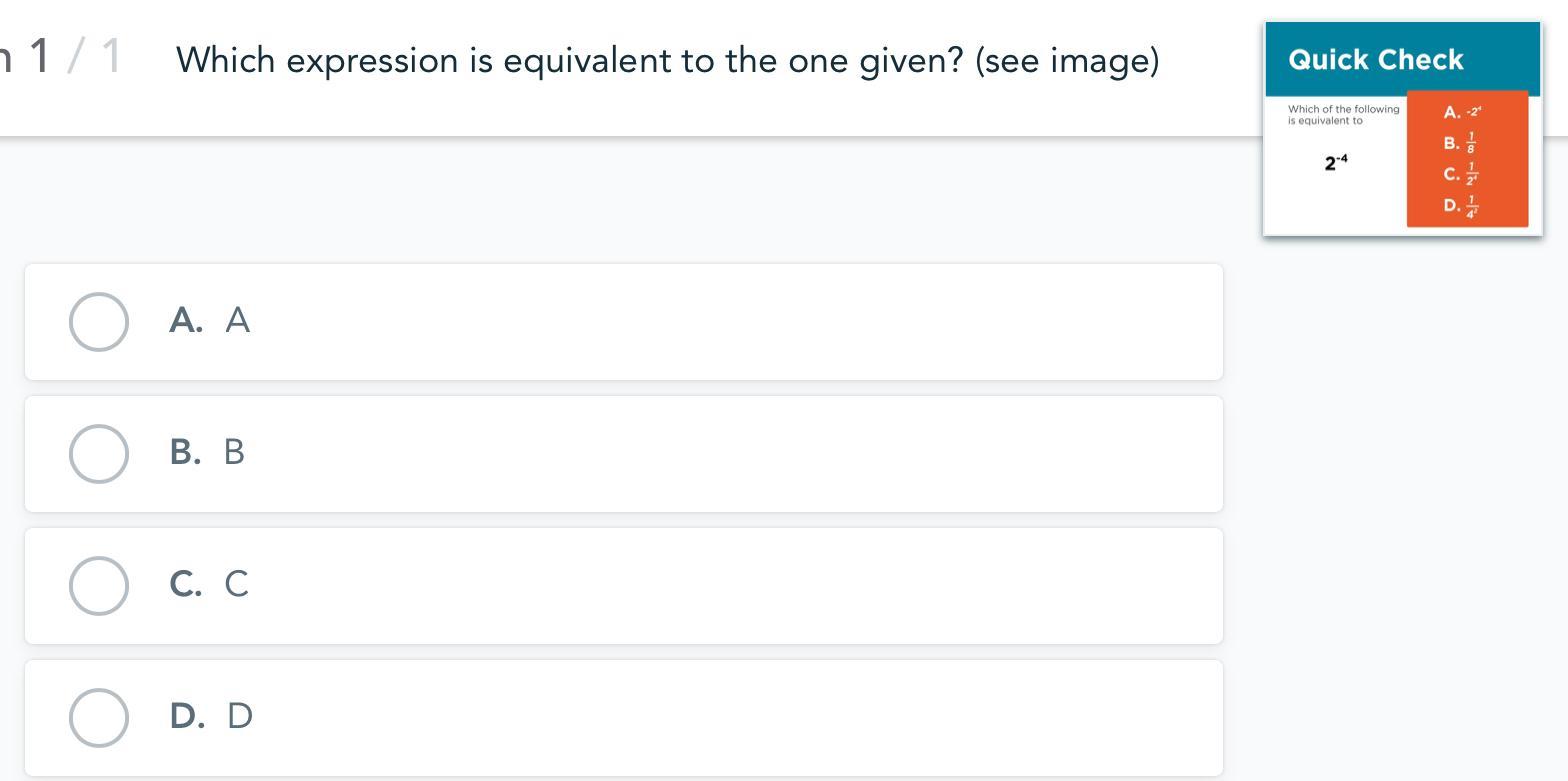1568x781 pixels.
Task: Mark the radio button for answer C
Action: [98, 586]
